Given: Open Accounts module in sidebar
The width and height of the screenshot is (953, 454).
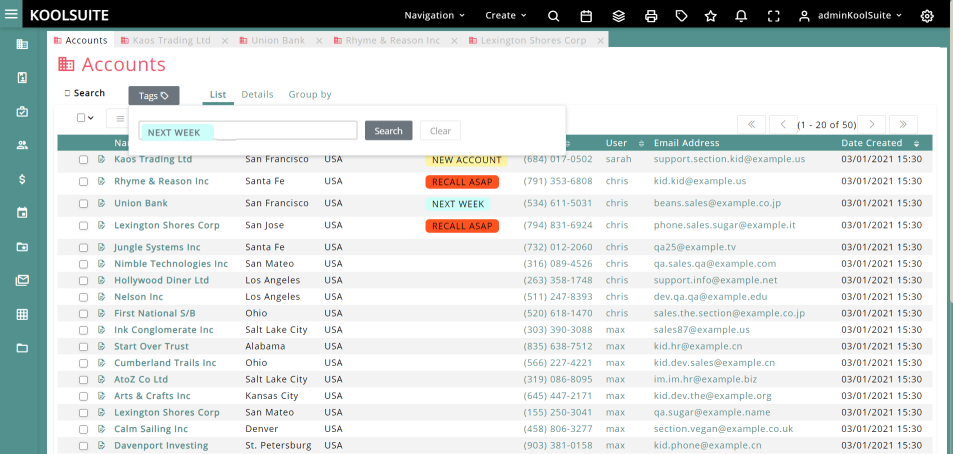Looking at the screenshot, I should coord(22,44).
